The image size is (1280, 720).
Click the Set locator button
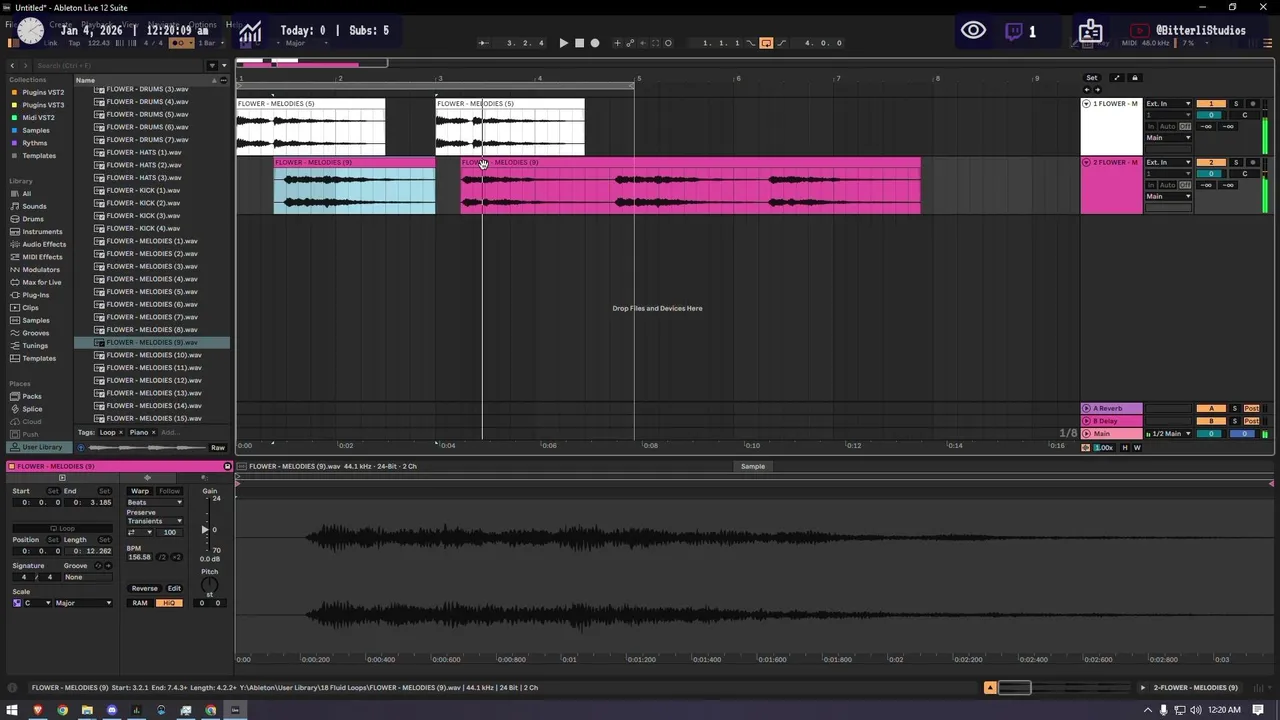[x=1091, y=78]
